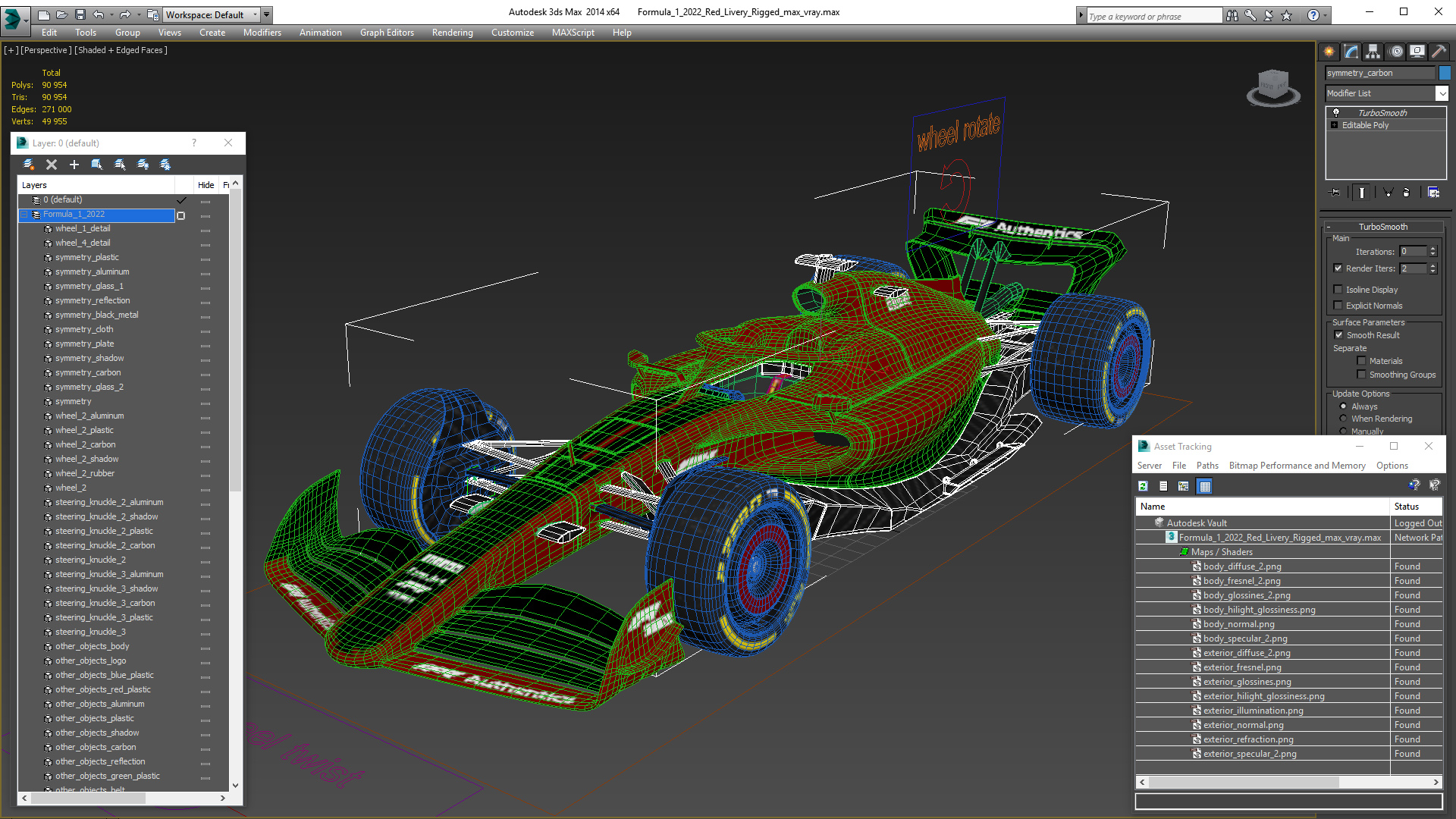The image size is (1456, 819).
Task: Click symmetry_carbon object color swatch
Action: click(x=1445, y=73)
